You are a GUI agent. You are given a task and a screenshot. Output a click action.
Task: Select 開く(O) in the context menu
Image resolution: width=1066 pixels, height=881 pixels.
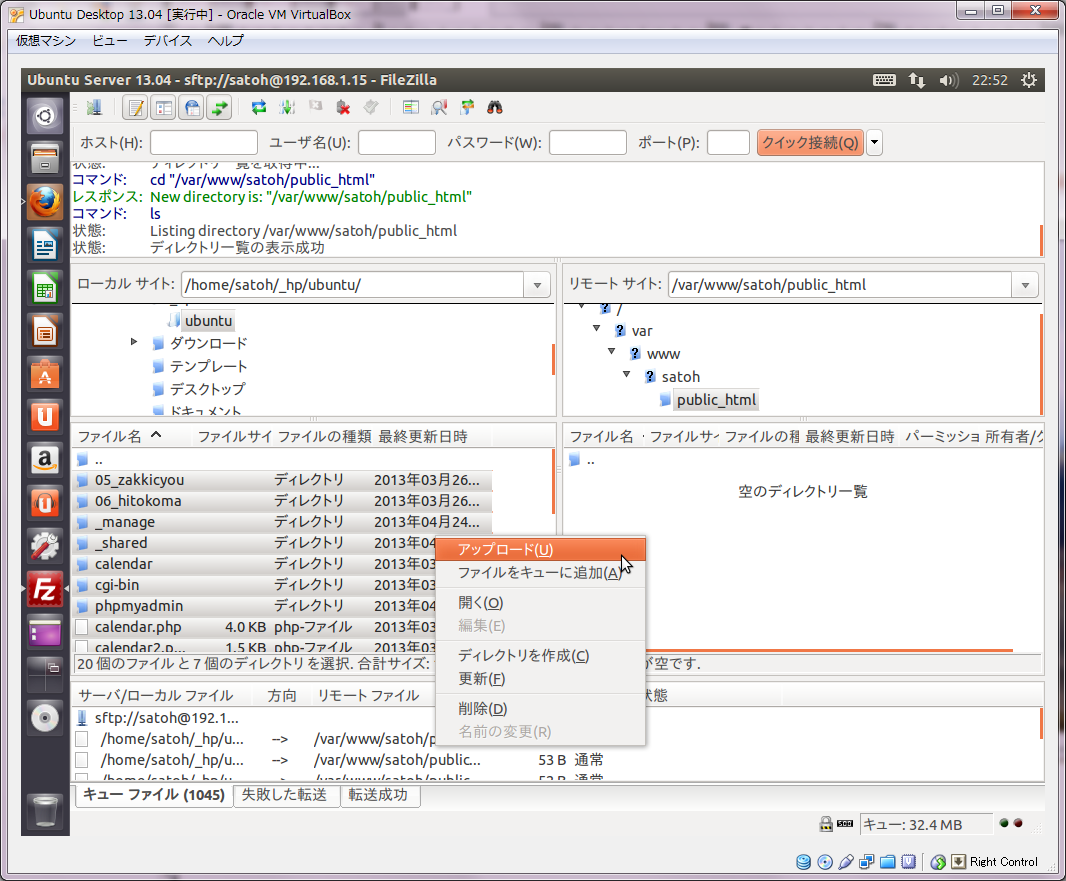click(x=540, y=602)
